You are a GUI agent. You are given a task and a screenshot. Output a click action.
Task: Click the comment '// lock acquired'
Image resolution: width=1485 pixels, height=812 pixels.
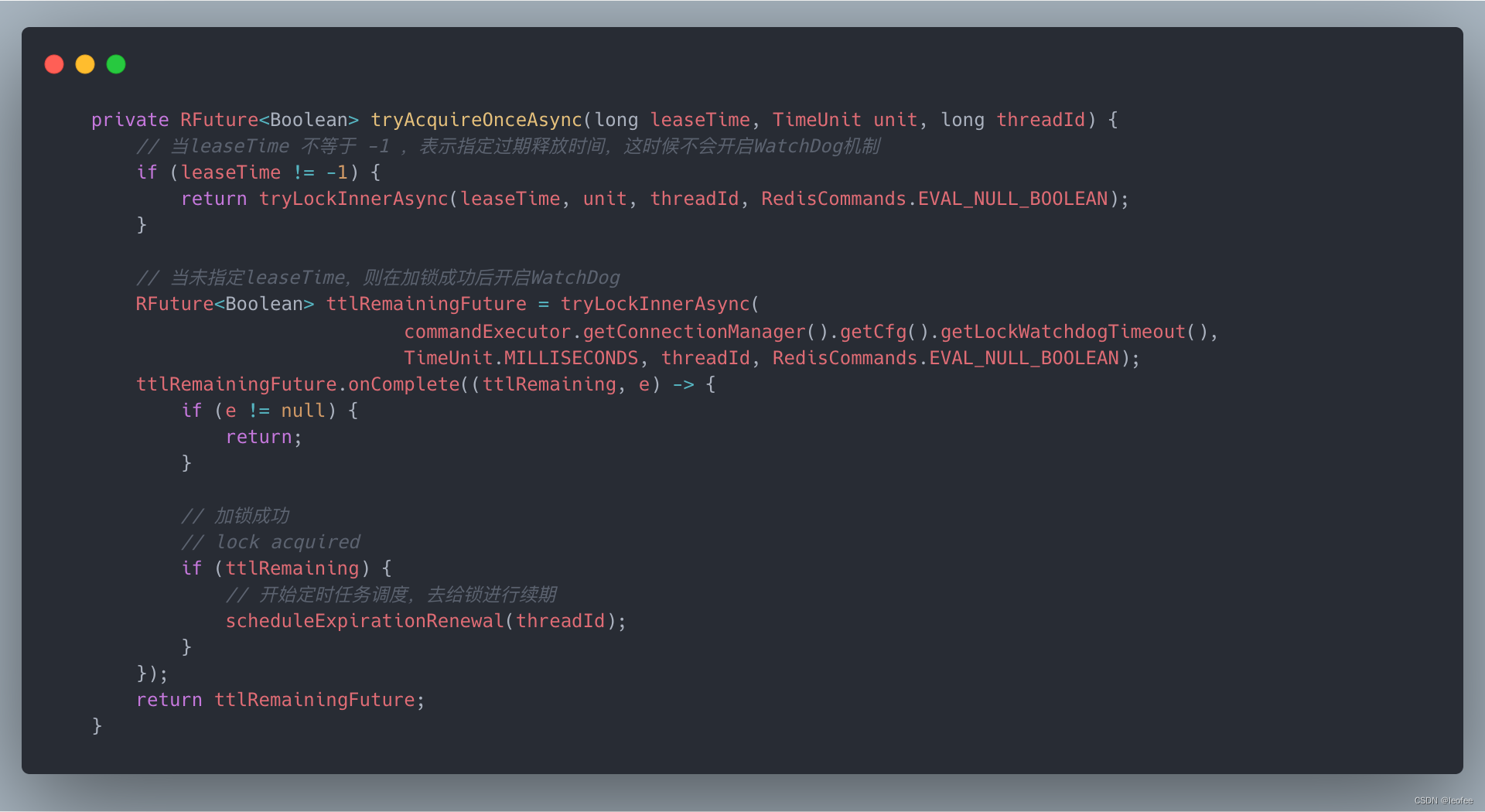(271, 542)
